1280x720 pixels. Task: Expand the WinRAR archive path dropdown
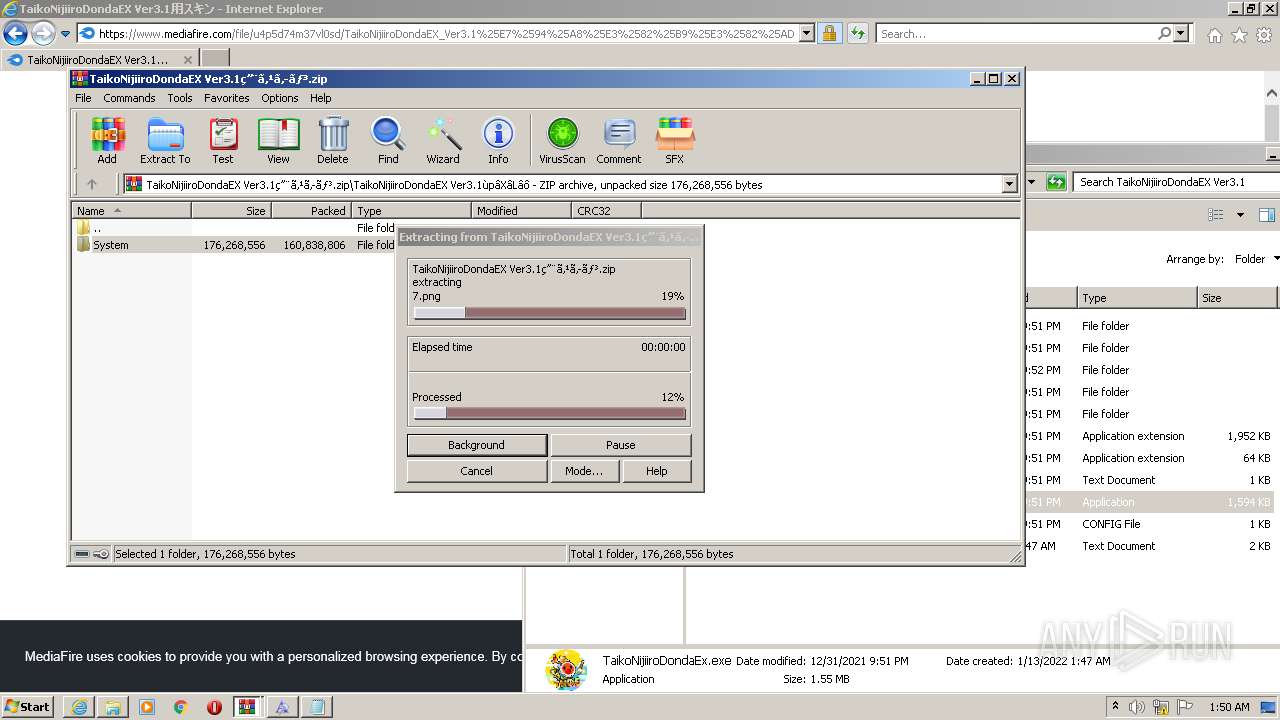click(1009, 184)
